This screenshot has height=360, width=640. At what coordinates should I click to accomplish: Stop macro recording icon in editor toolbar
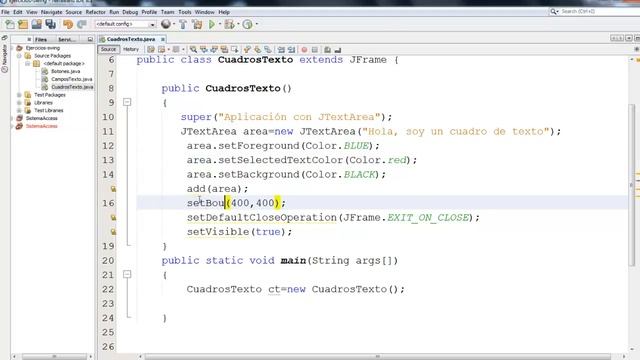point(315,50)
